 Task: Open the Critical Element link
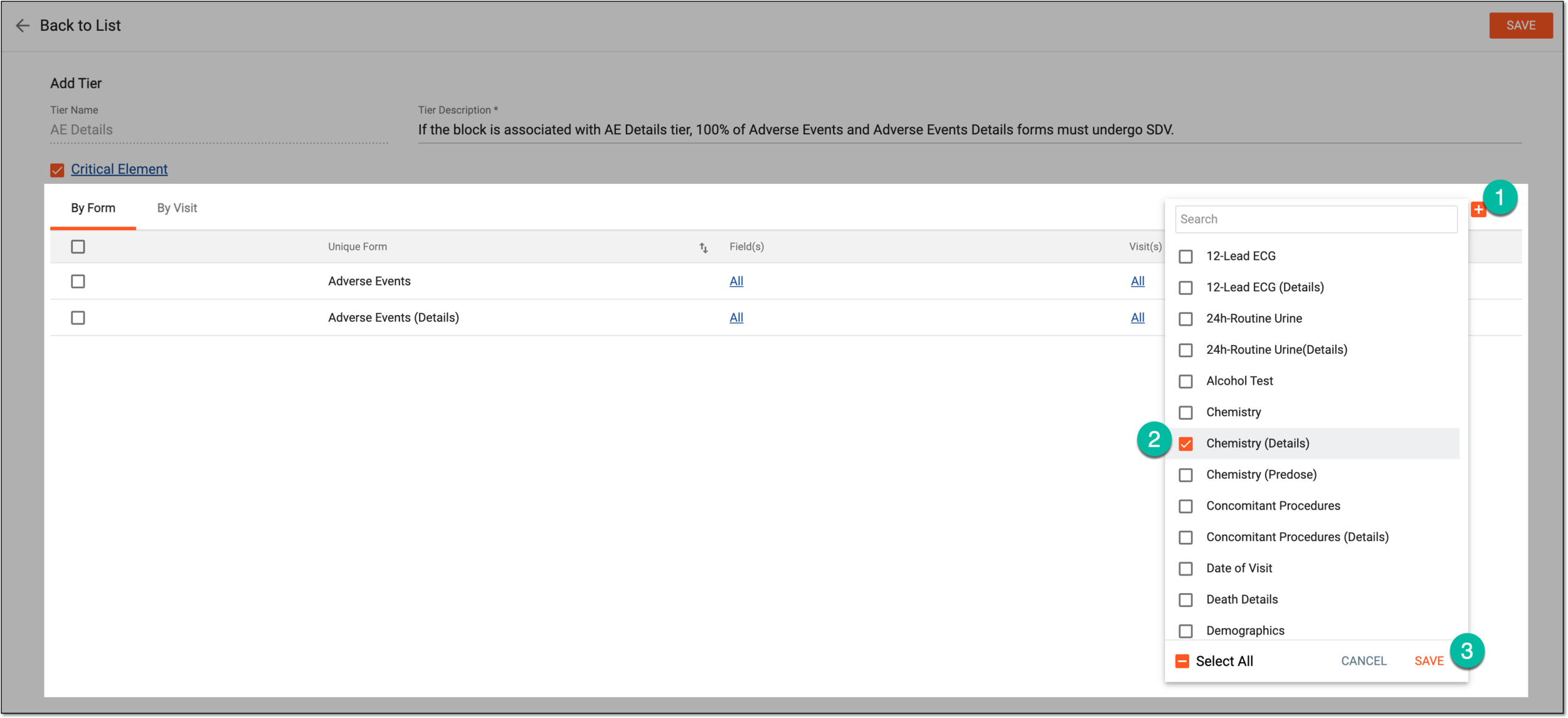119,169
